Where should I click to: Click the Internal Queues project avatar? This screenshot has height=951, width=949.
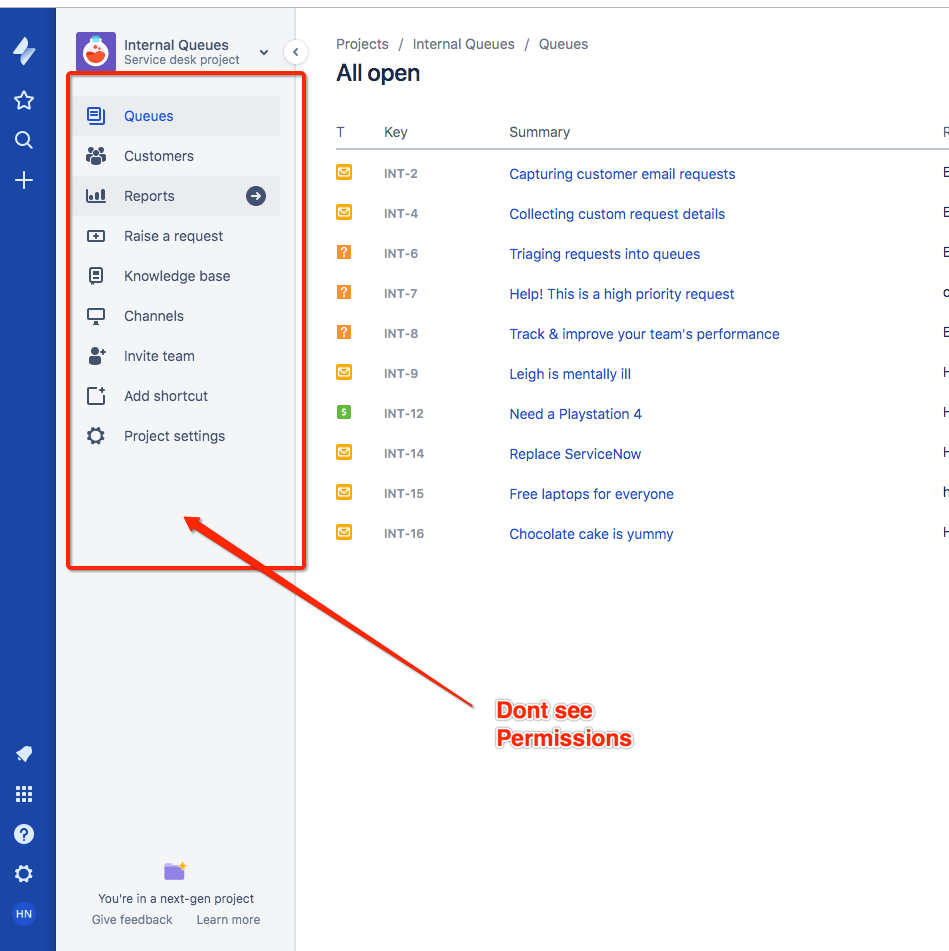point(96,52)
